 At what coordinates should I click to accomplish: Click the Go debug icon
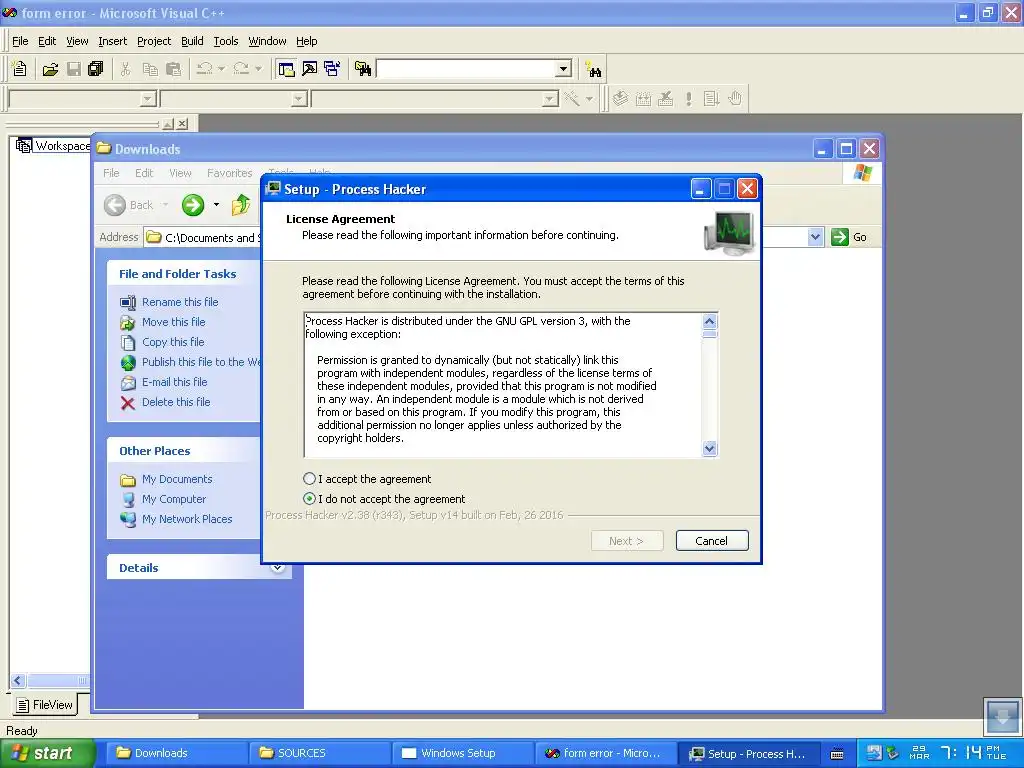click(x=711, y=99)
